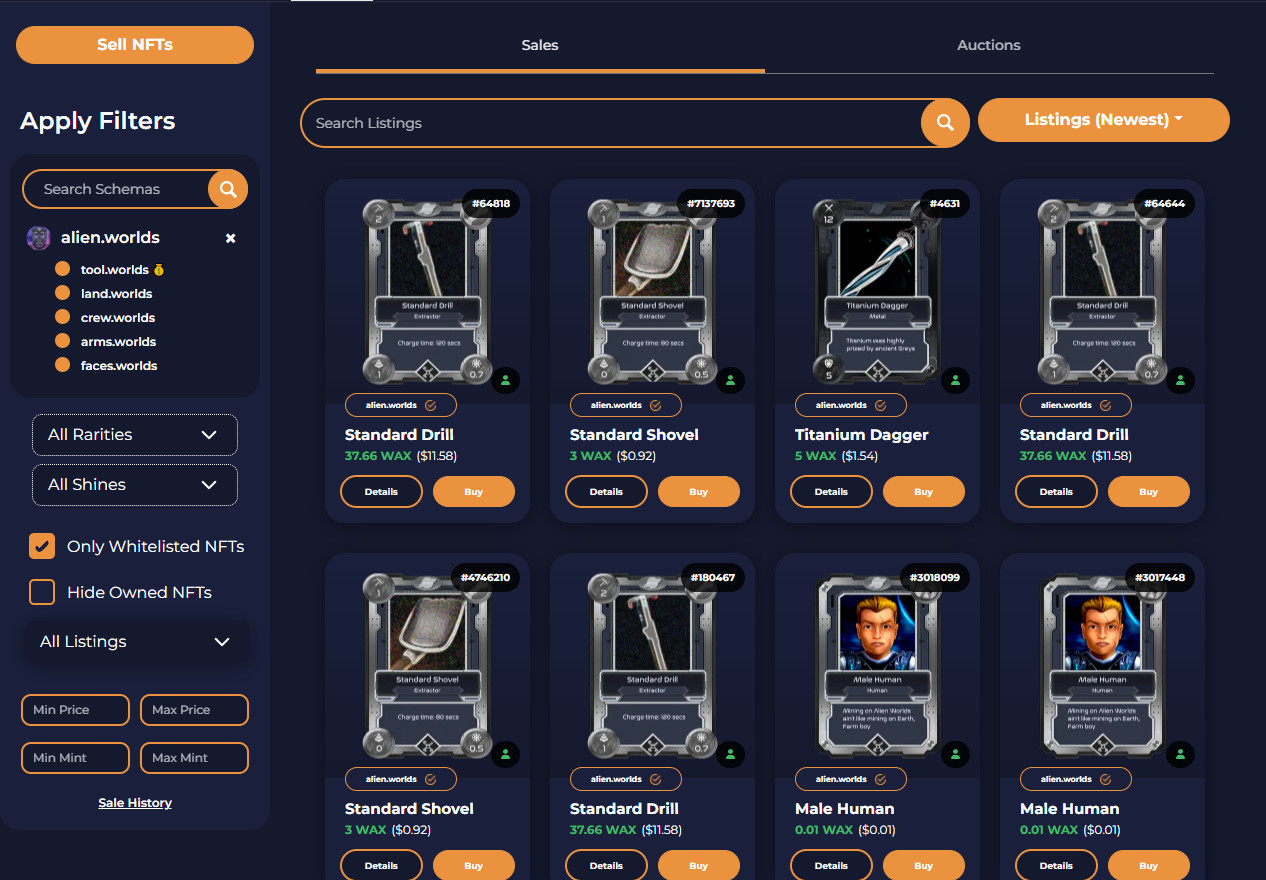Switch to the Auctions tab
This screenshot has height=880, width=1266.
[x=989, y=45]
